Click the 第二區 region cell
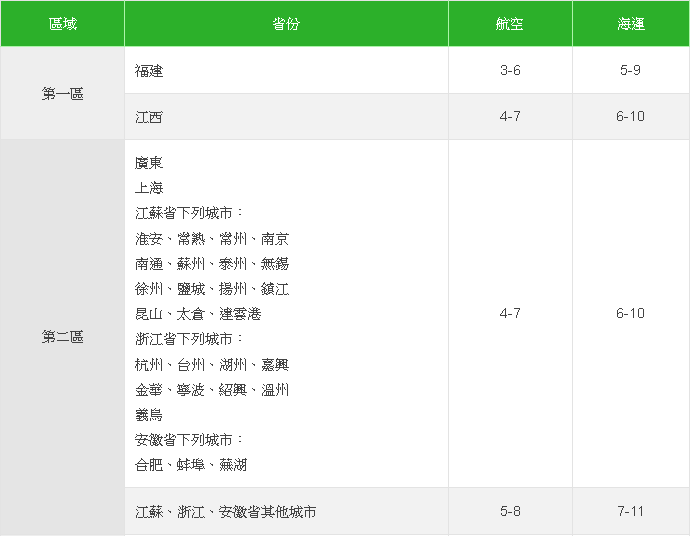Screen dimensions: 691x536 (62, 337)
